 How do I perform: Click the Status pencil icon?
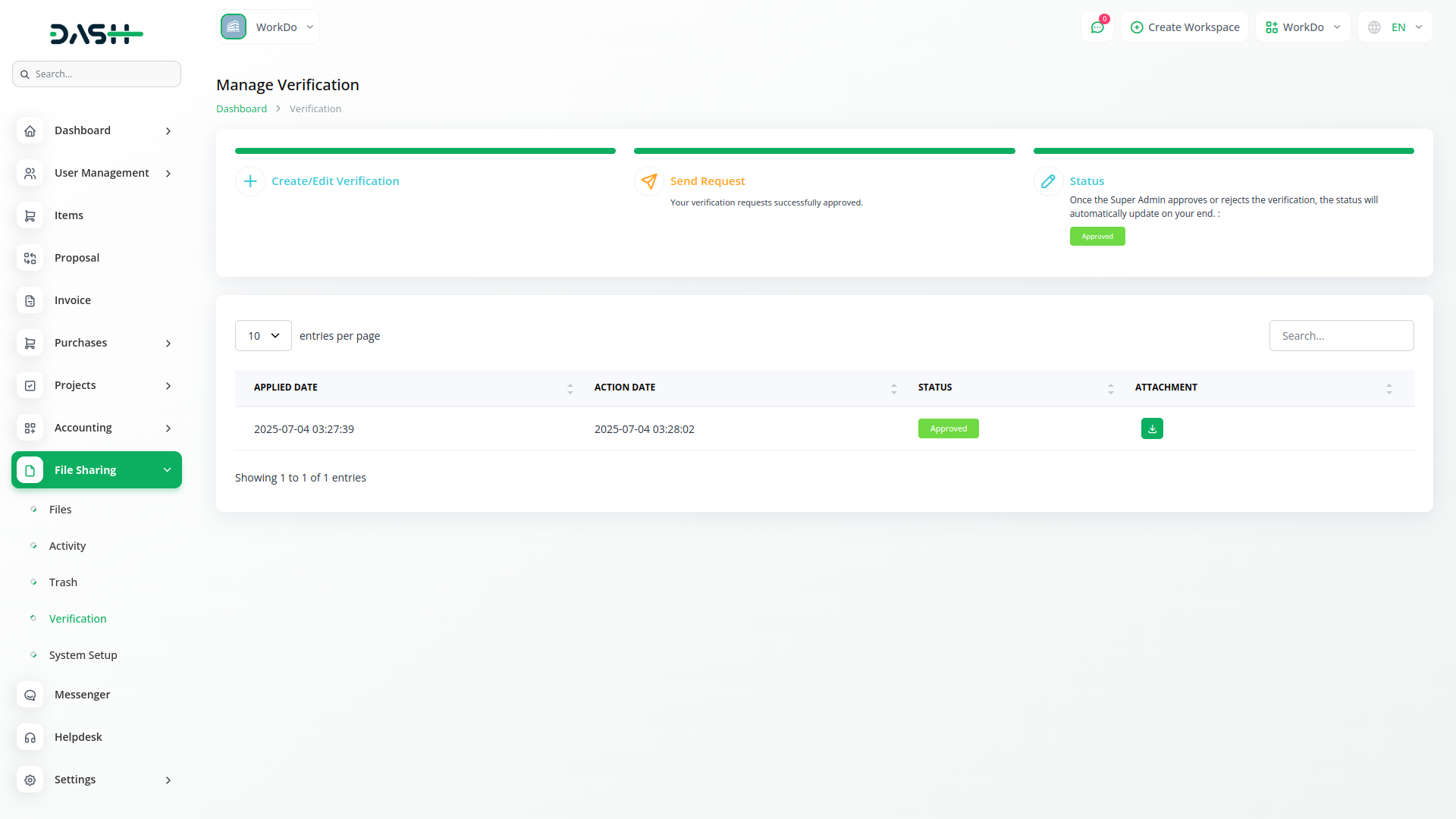pos(1048,181)
